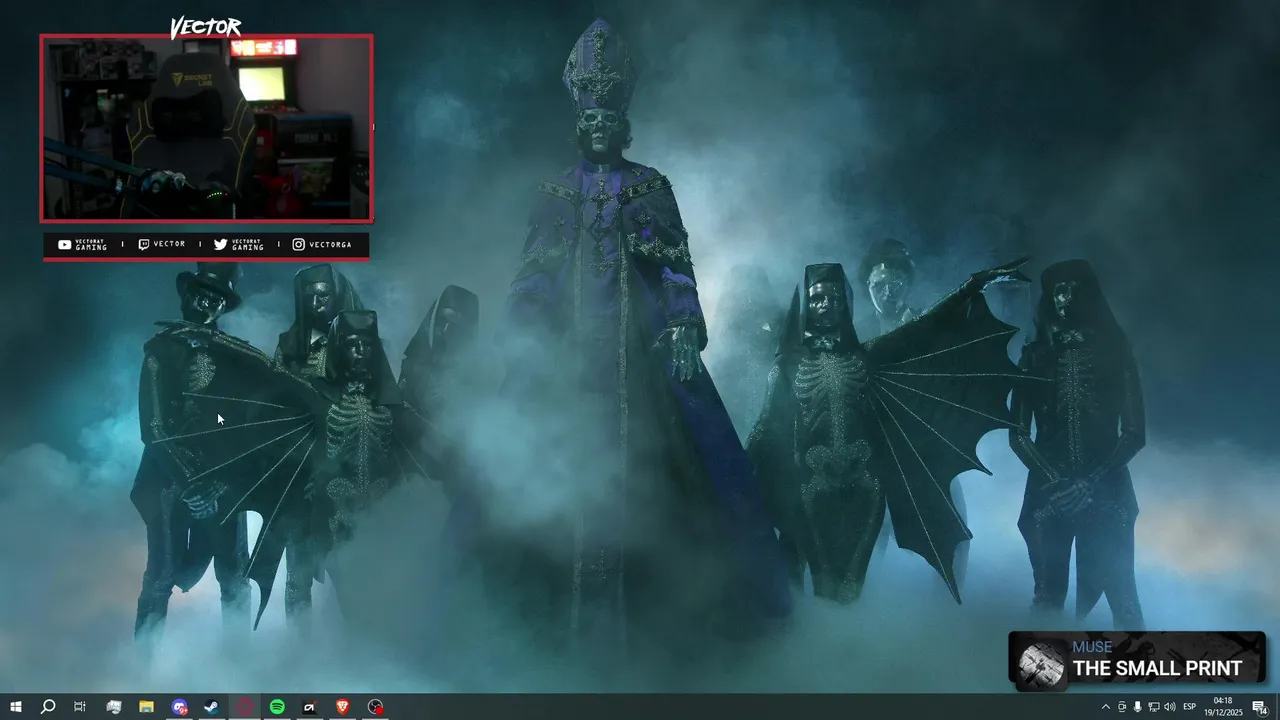Click the Instagram icon in overlay
The image size is (1280, 720).
tap(298, 244)
